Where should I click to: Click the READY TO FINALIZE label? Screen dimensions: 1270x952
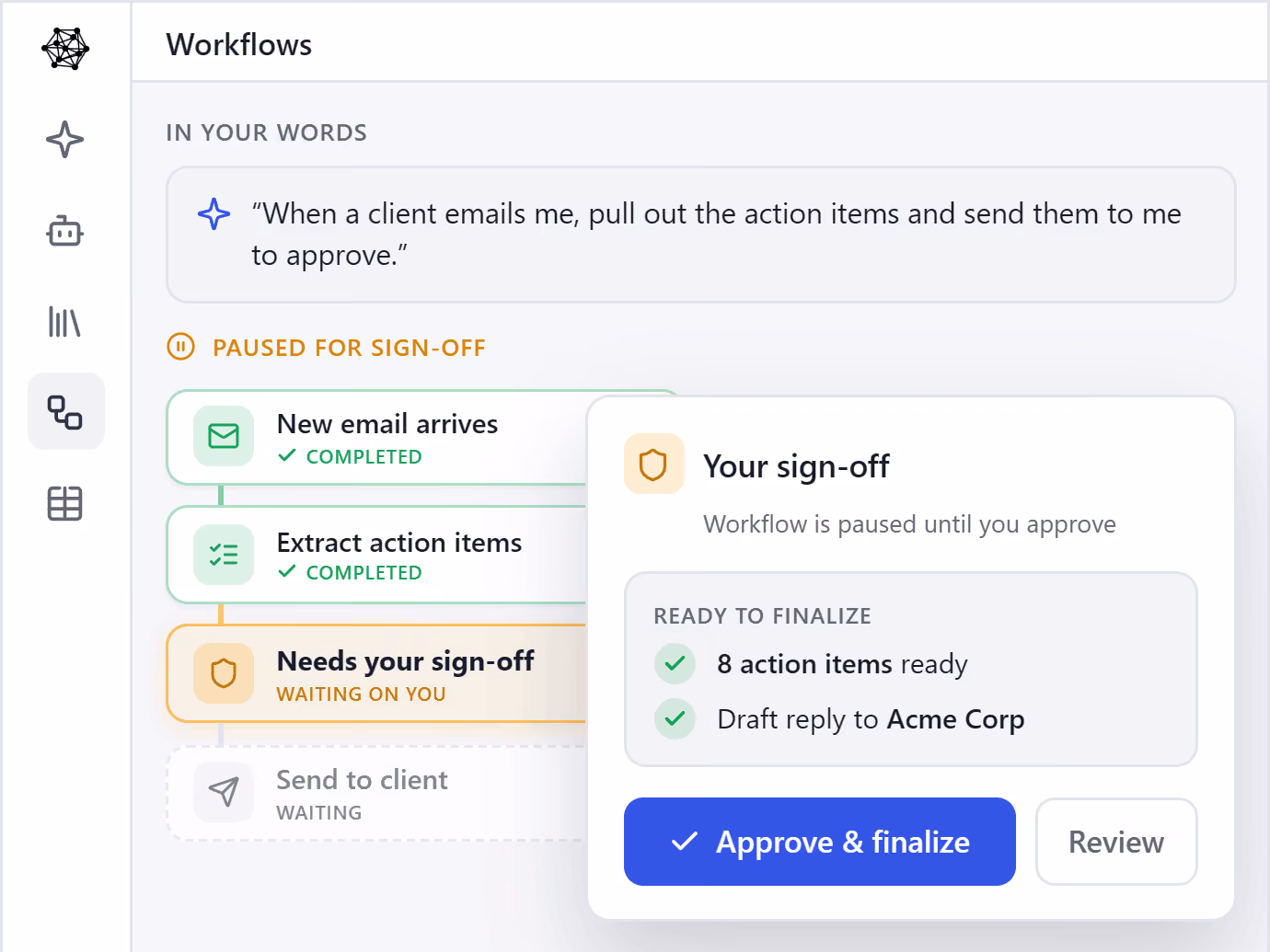762,616
